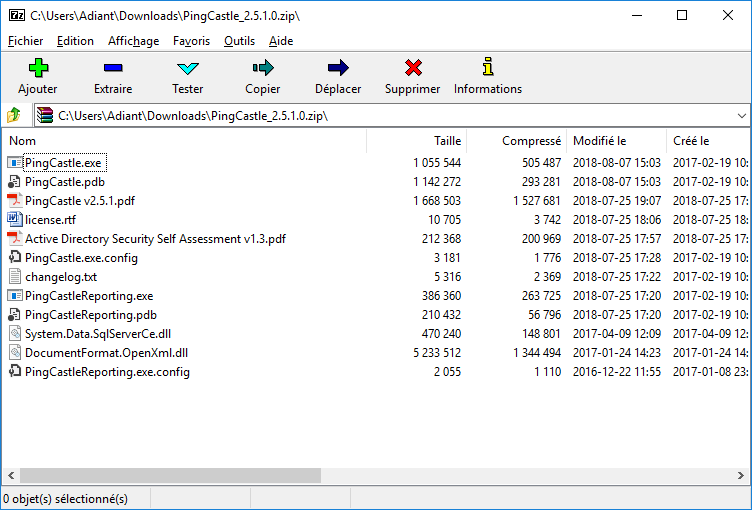Select the PingCastle.pdb file name
752x510 pixels.
click(65, 182)
